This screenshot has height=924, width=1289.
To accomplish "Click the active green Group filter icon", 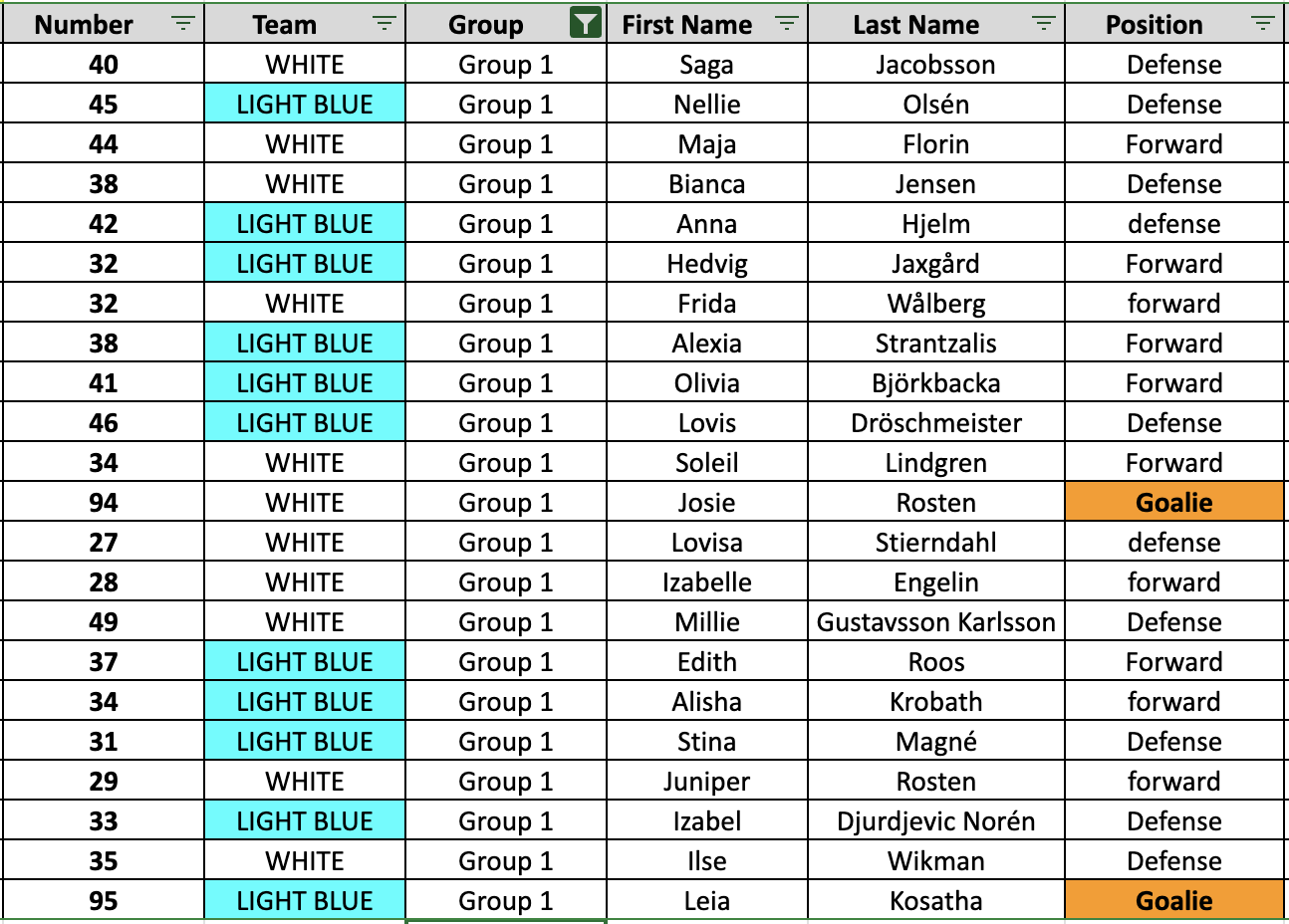I will (586, 23).
